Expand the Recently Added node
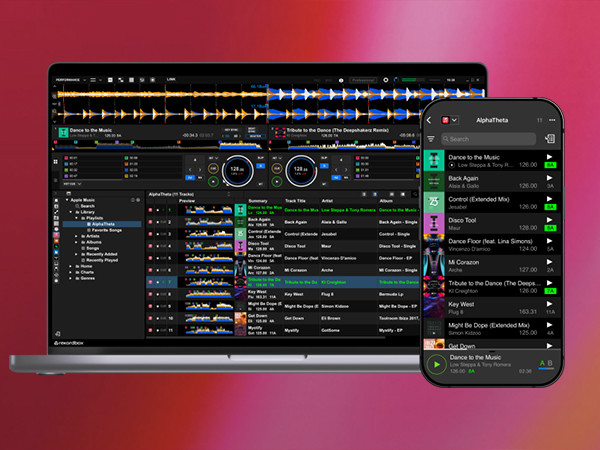Viewport: 600px width, 450px height. pos(77,254)
